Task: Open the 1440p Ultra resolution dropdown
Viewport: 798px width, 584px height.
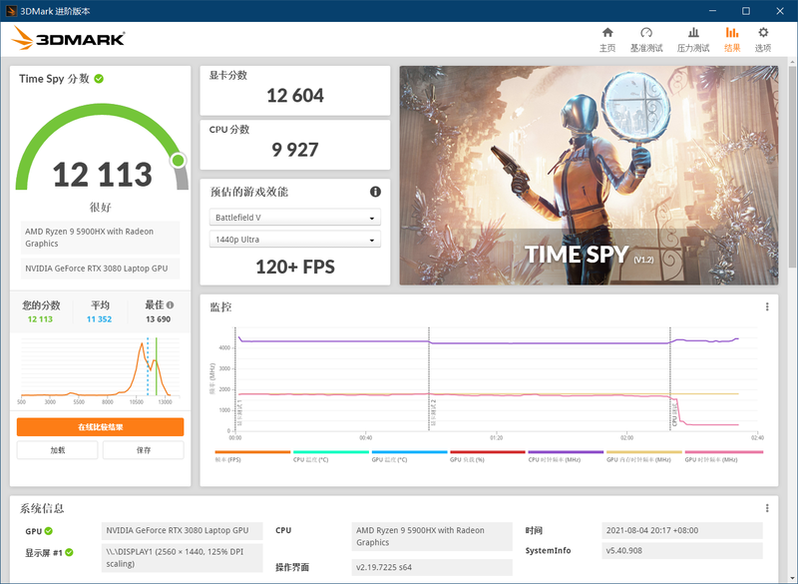Action: click(295, 240)
